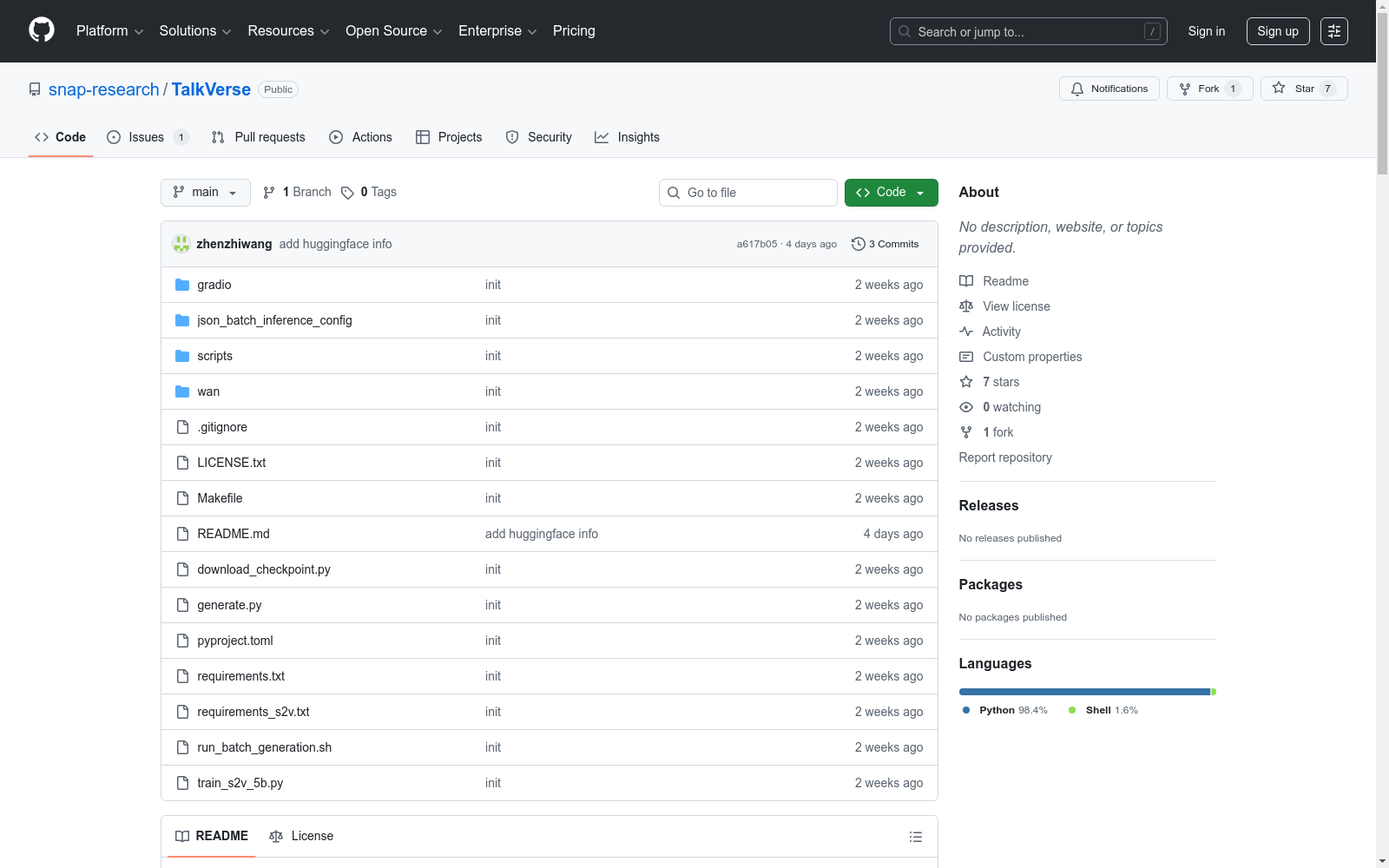Open the requirements.txt file
1389x868 pixels.
241,676
